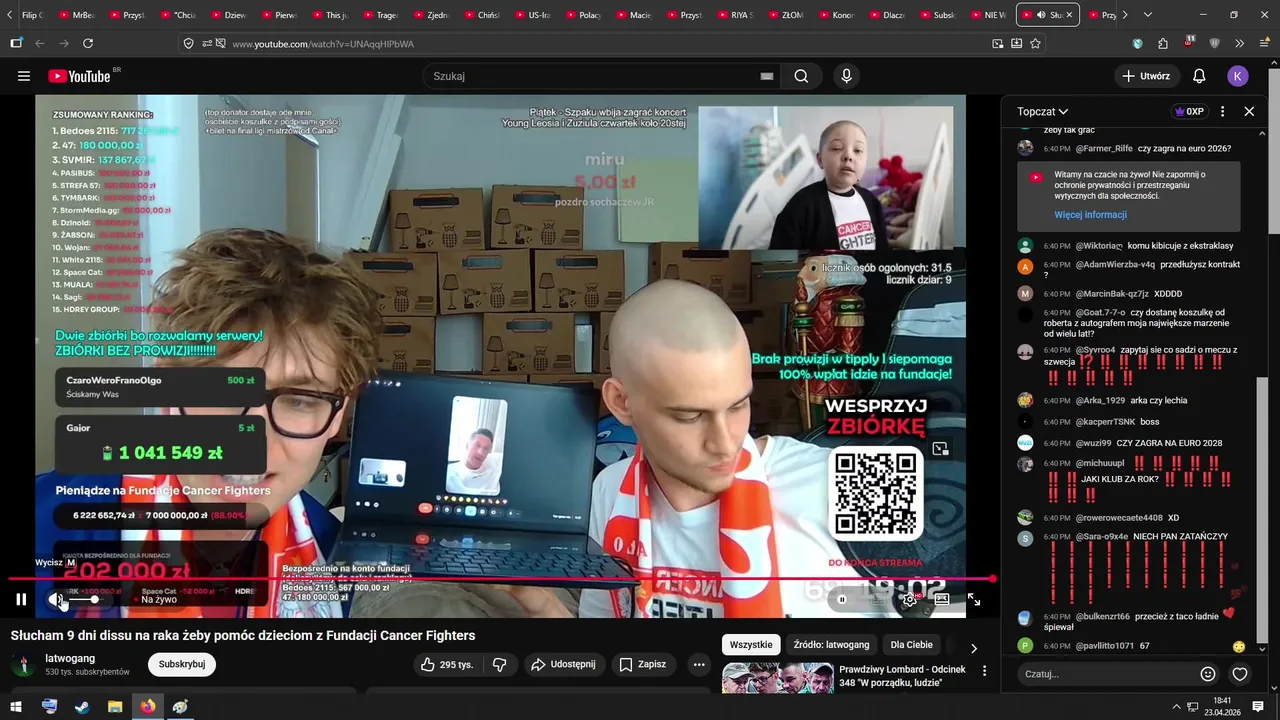This screenshot has width=1280, height=720.
Task: List all browser tabs with the chevron
Action: click(x=1147, y=15)
